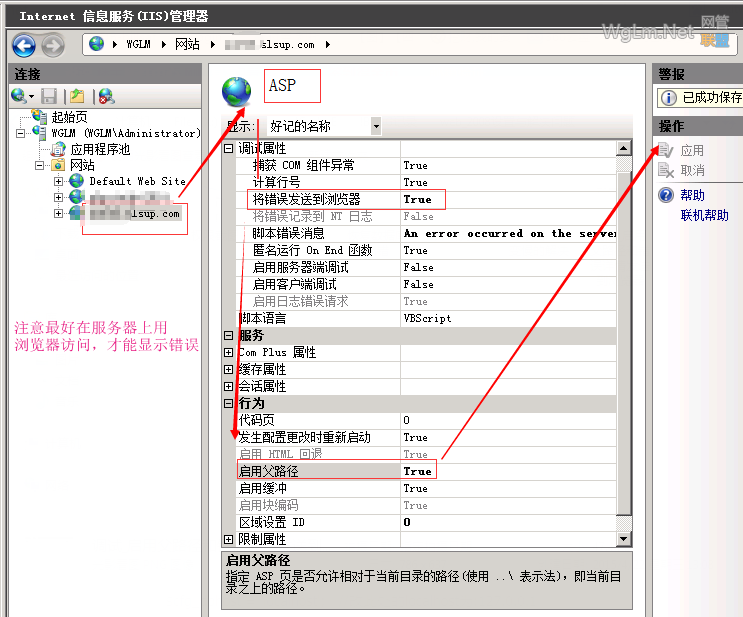The height and width of the screenshot is (617, 743).
Task: Click the arrow after WGLM in breadcrumb
Action: 163,44
